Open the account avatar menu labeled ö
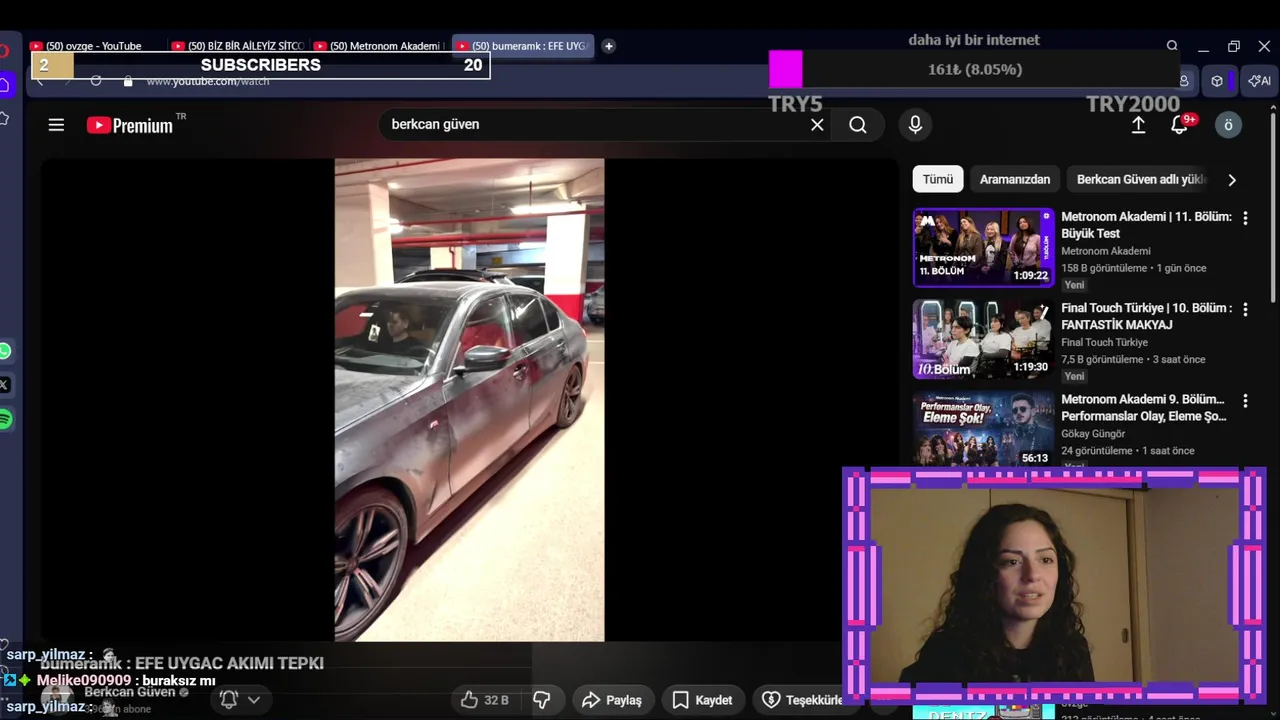Viewport: 1280px width, 720px height. (1228, 125)
